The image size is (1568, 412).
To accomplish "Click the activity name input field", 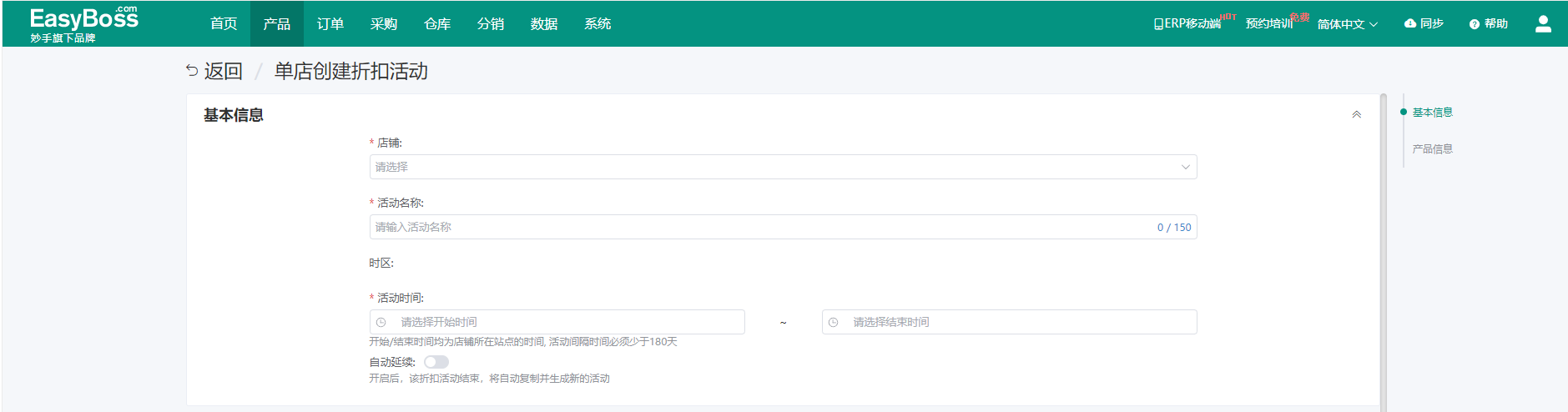I will coord(759,228).
